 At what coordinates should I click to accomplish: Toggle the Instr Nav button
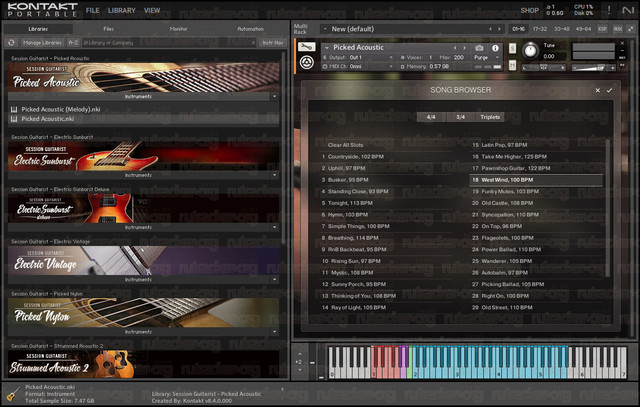tap(273, 42)
